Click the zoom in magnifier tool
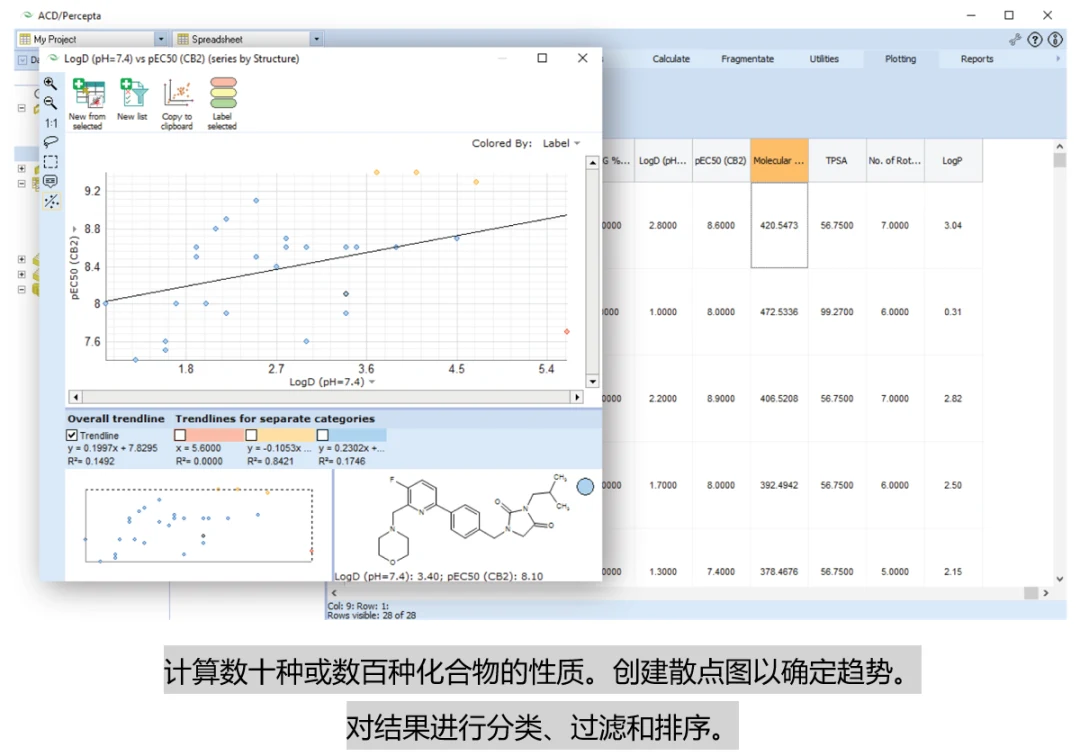 point(50,83)
